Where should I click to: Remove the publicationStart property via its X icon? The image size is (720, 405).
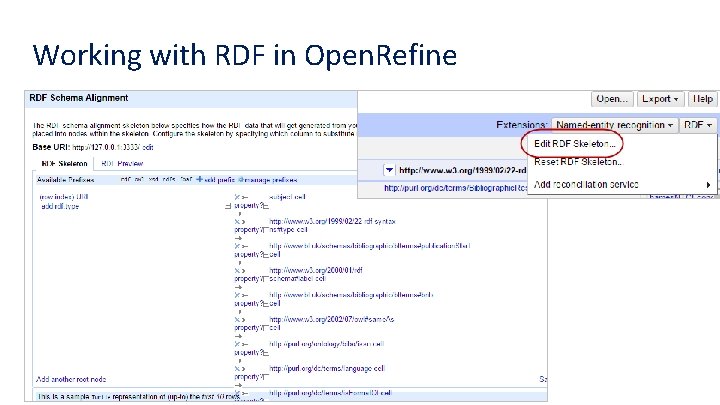click(x=237, y=246)
